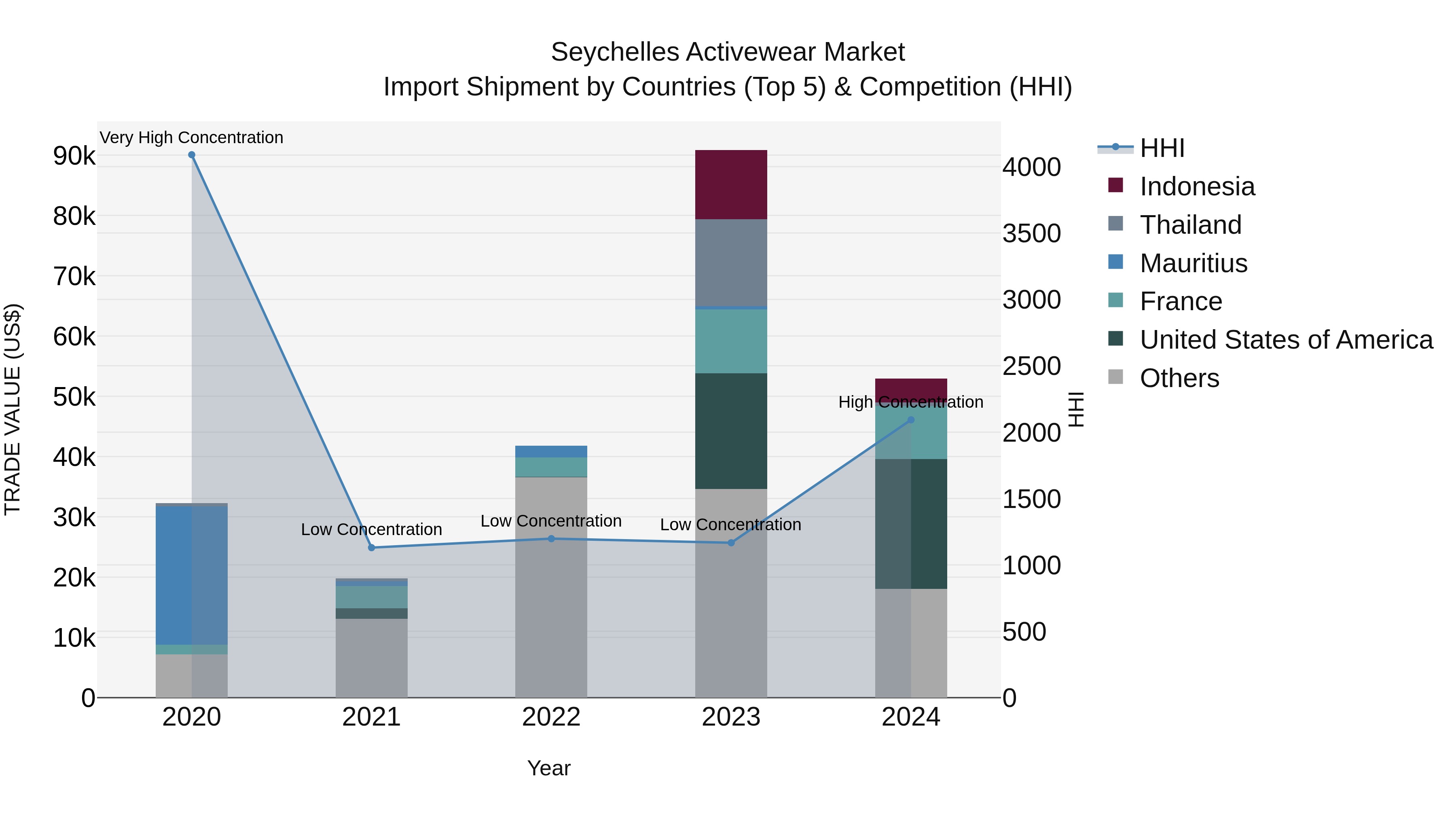Select the 2022 HHI data point

pos(551,539)
